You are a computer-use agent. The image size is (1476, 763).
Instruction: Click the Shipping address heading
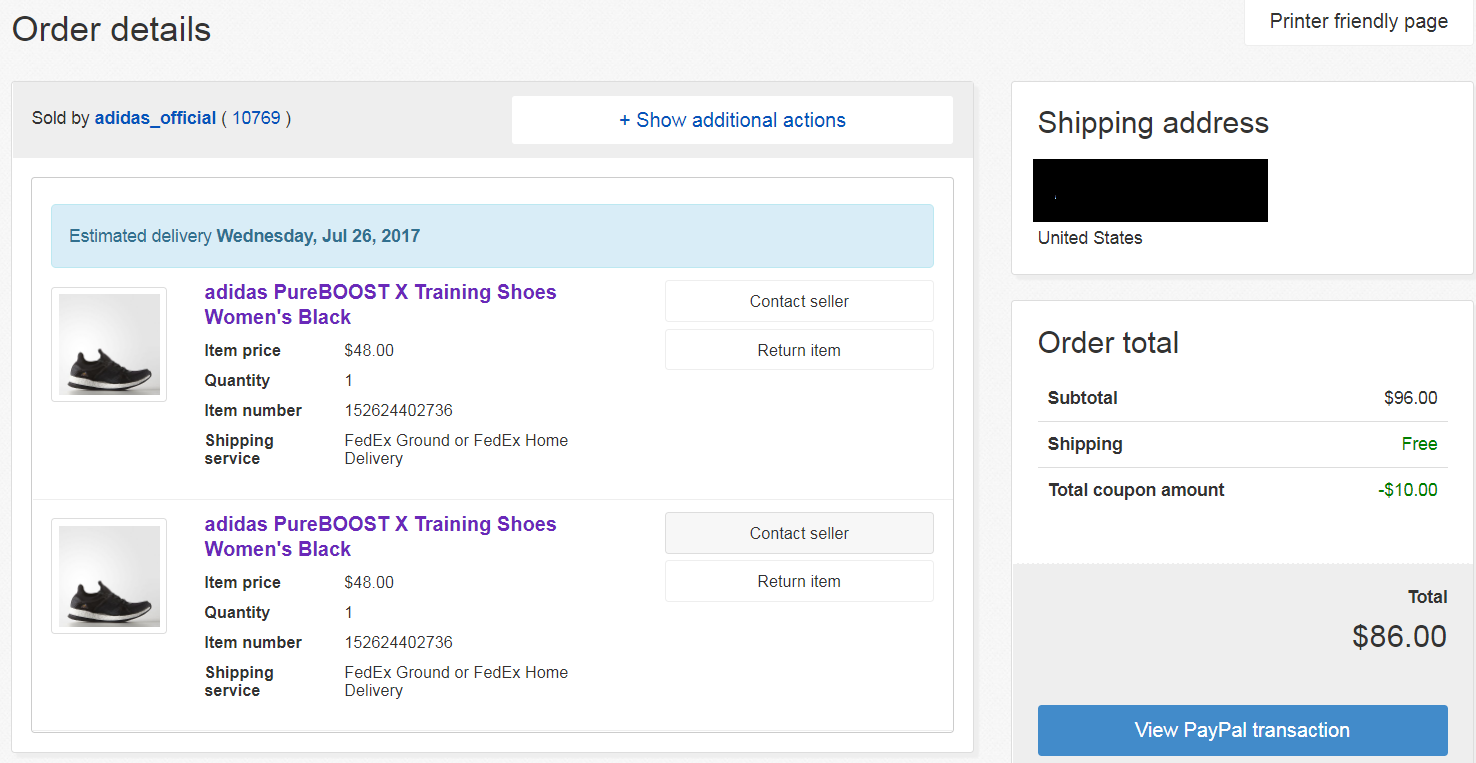[1153, 123]
